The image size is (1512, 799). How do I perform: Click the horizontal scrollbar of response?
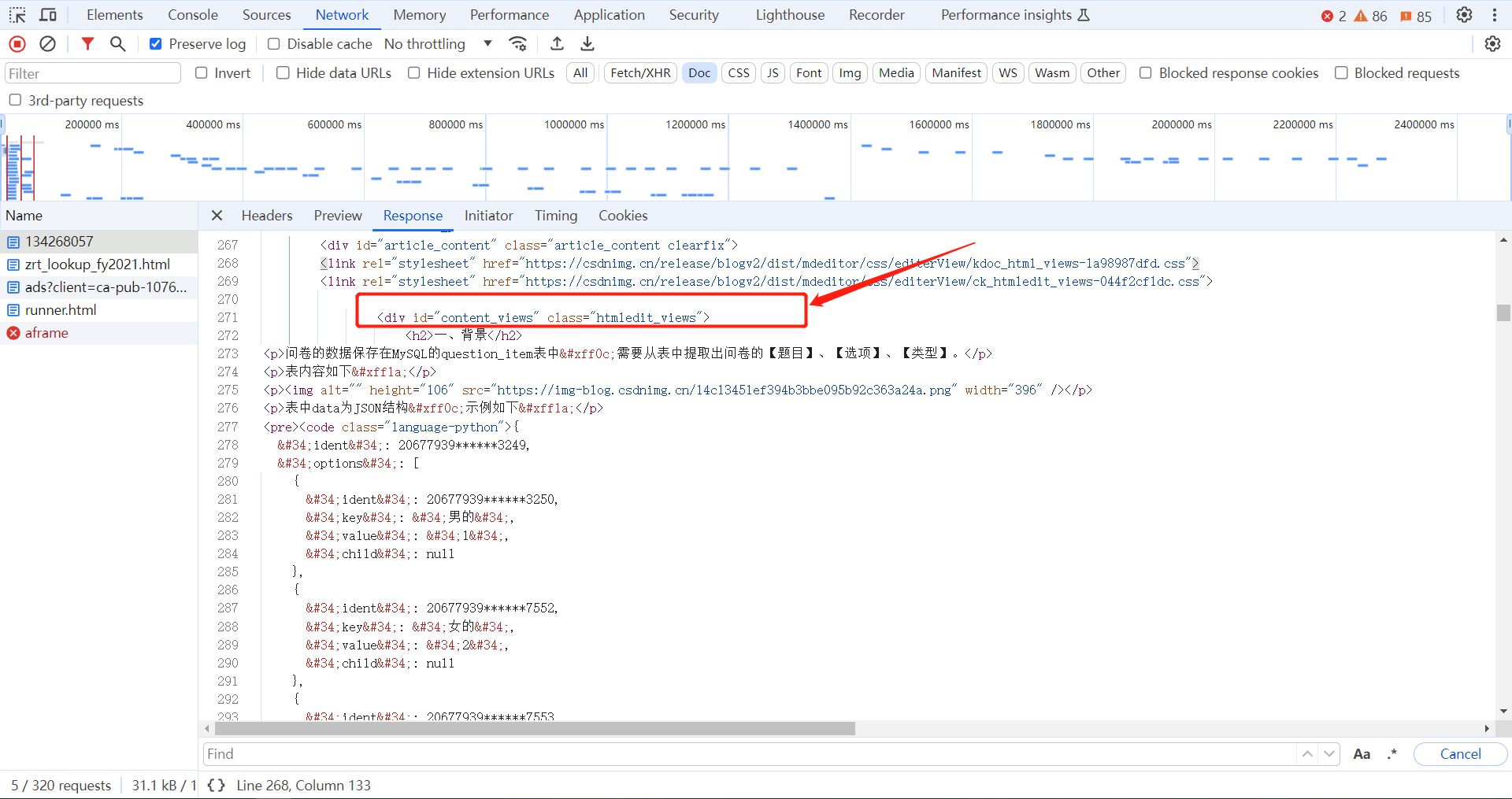[534, 729]
